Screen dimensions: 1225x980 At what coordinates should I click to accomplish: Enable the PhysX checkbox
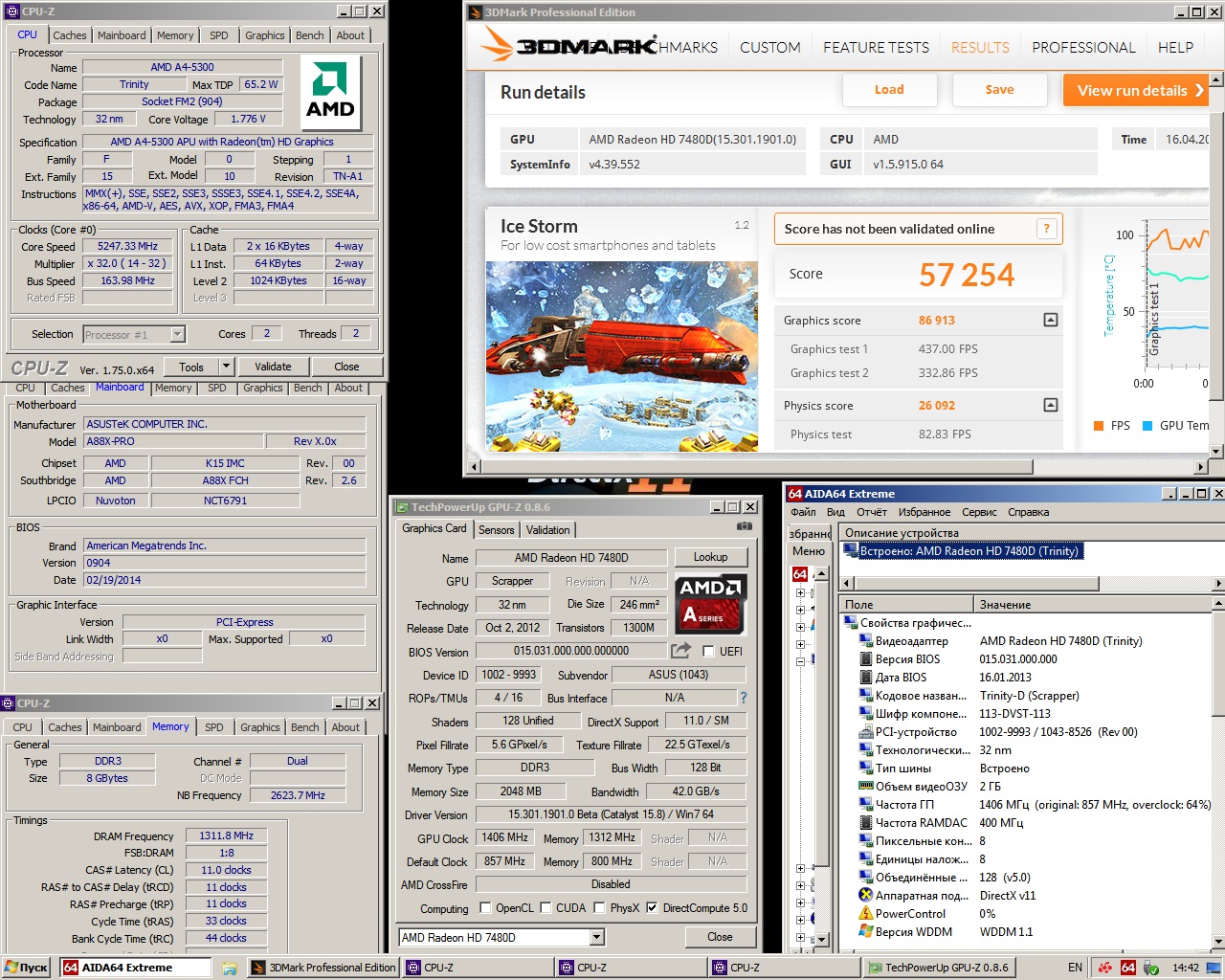(599, 908)
